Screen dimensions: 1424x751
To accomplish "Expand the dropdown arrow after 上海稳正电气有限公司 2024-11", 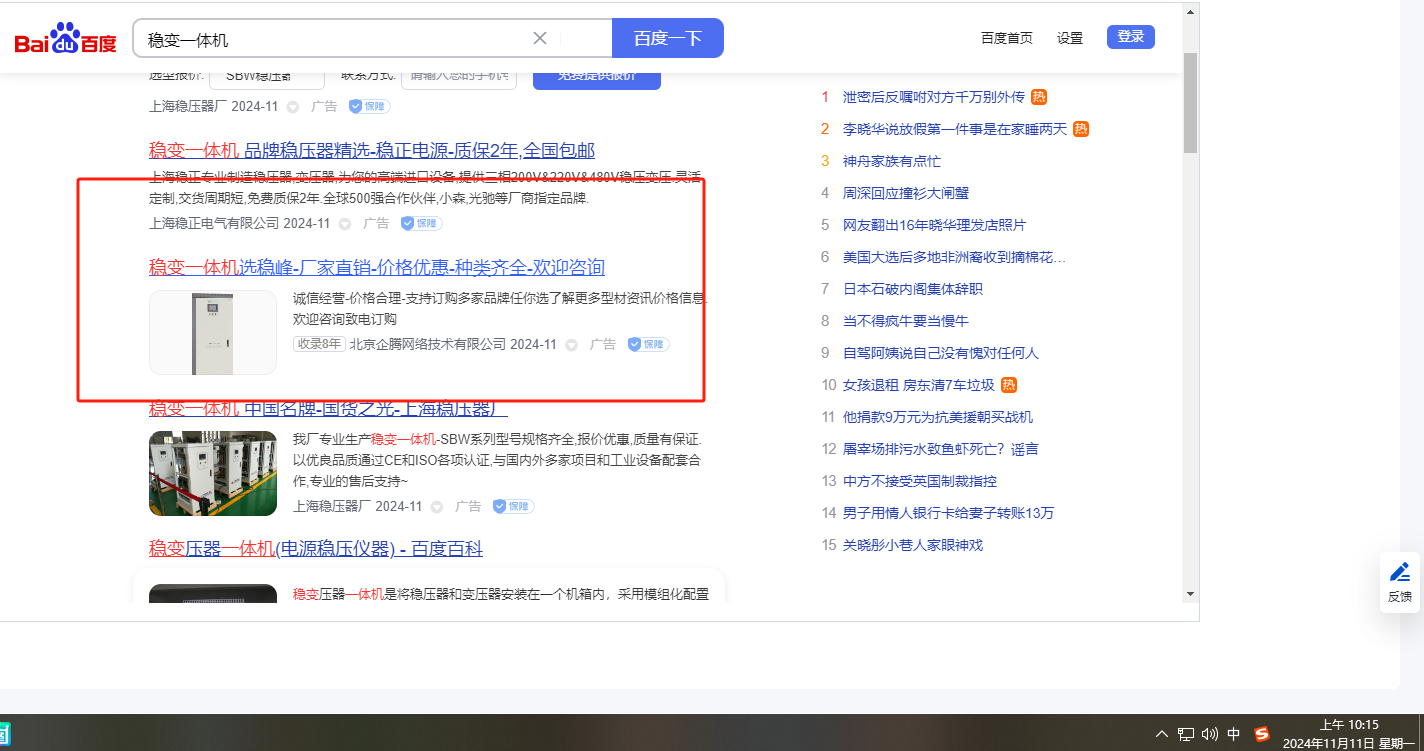I will click(345, 224).
